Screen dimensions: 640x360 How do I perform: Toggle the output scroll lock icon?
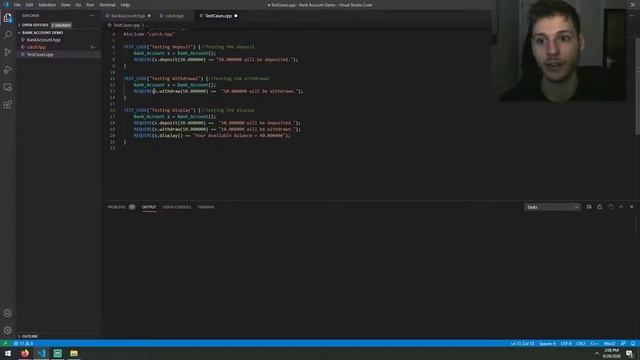[600, 207]
